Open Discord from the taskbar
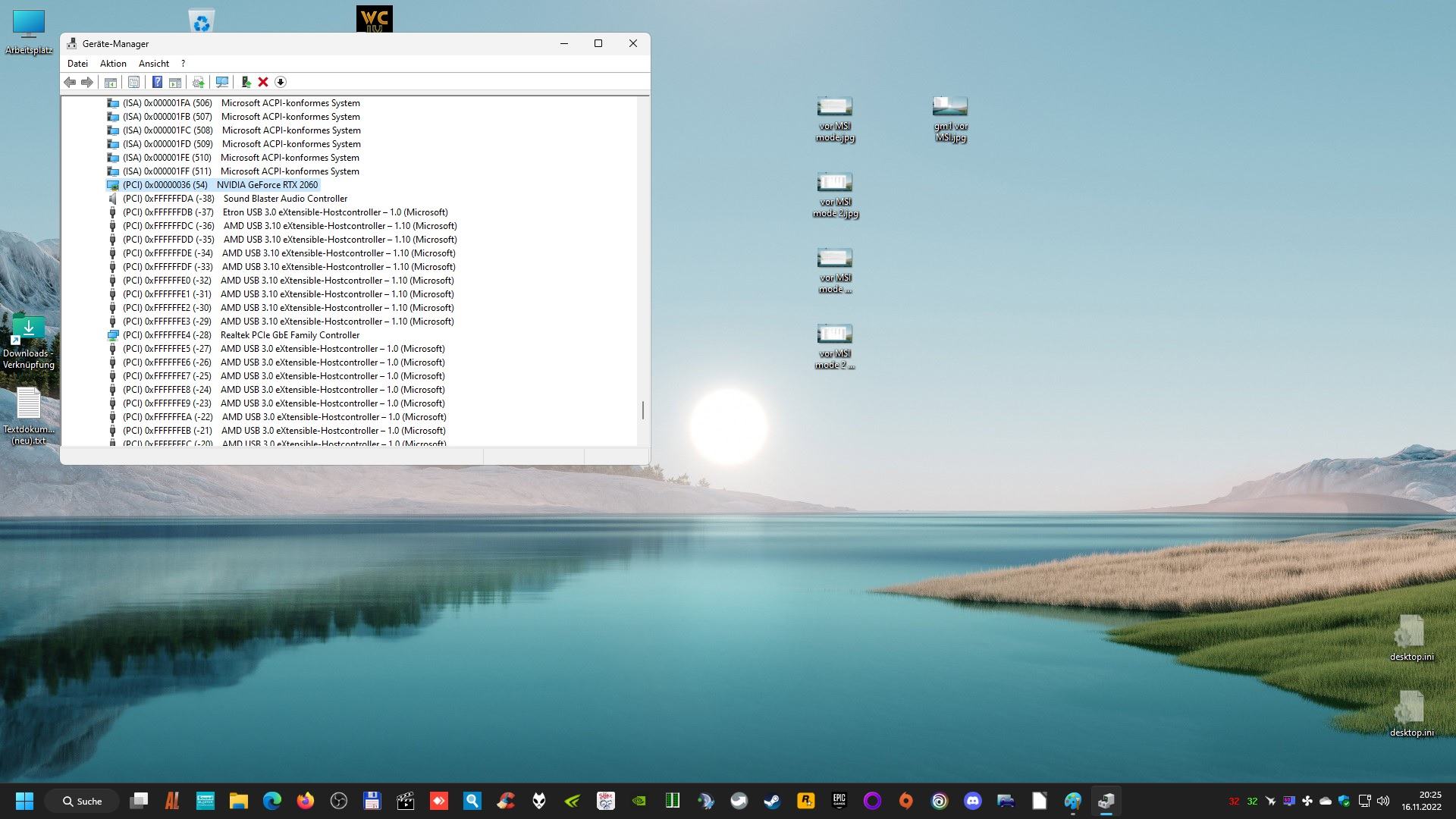1456x819 pixels. click(x=973, y=801)
